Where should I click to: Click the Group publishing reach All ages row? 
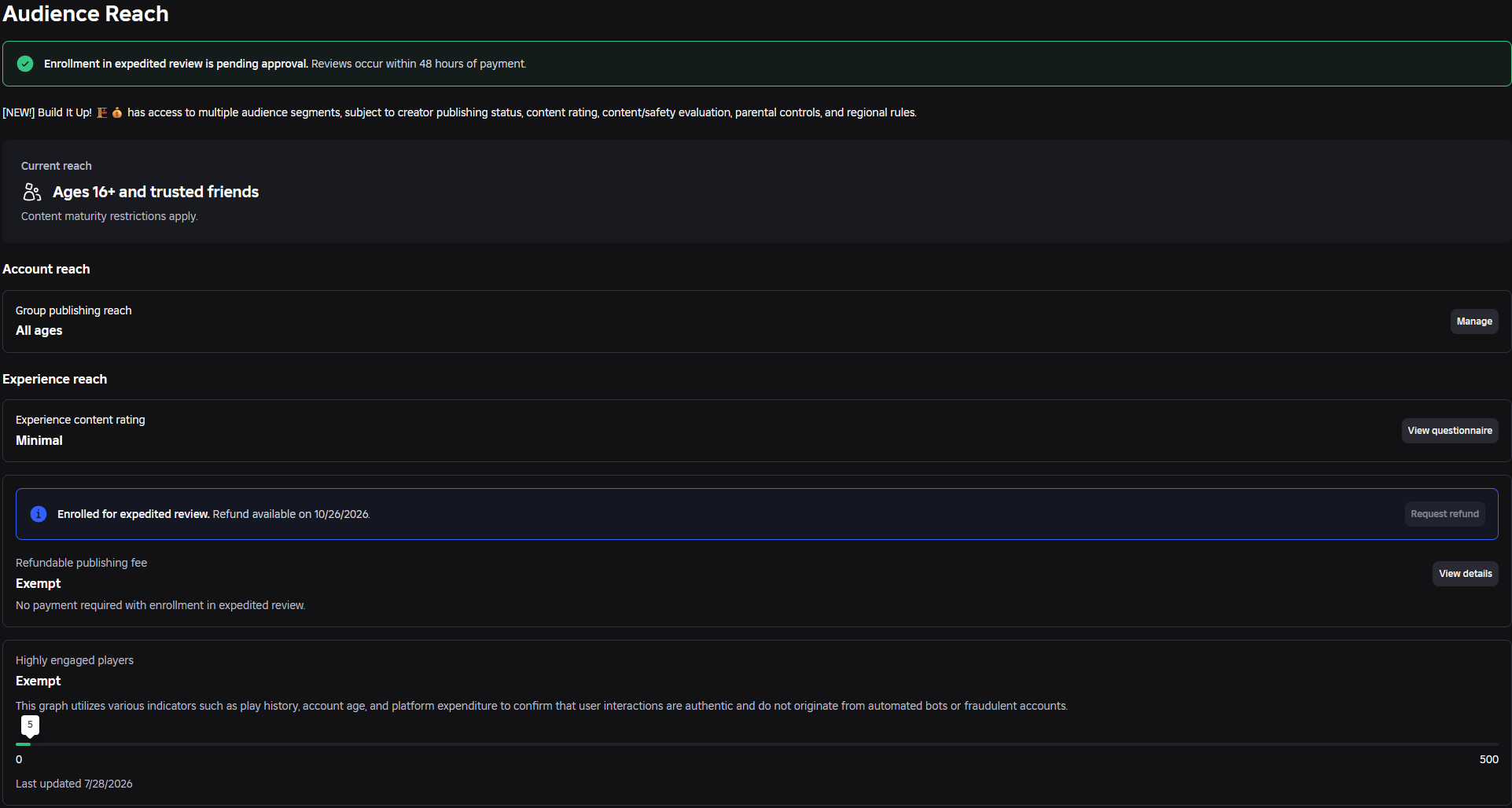pos(757,321)
